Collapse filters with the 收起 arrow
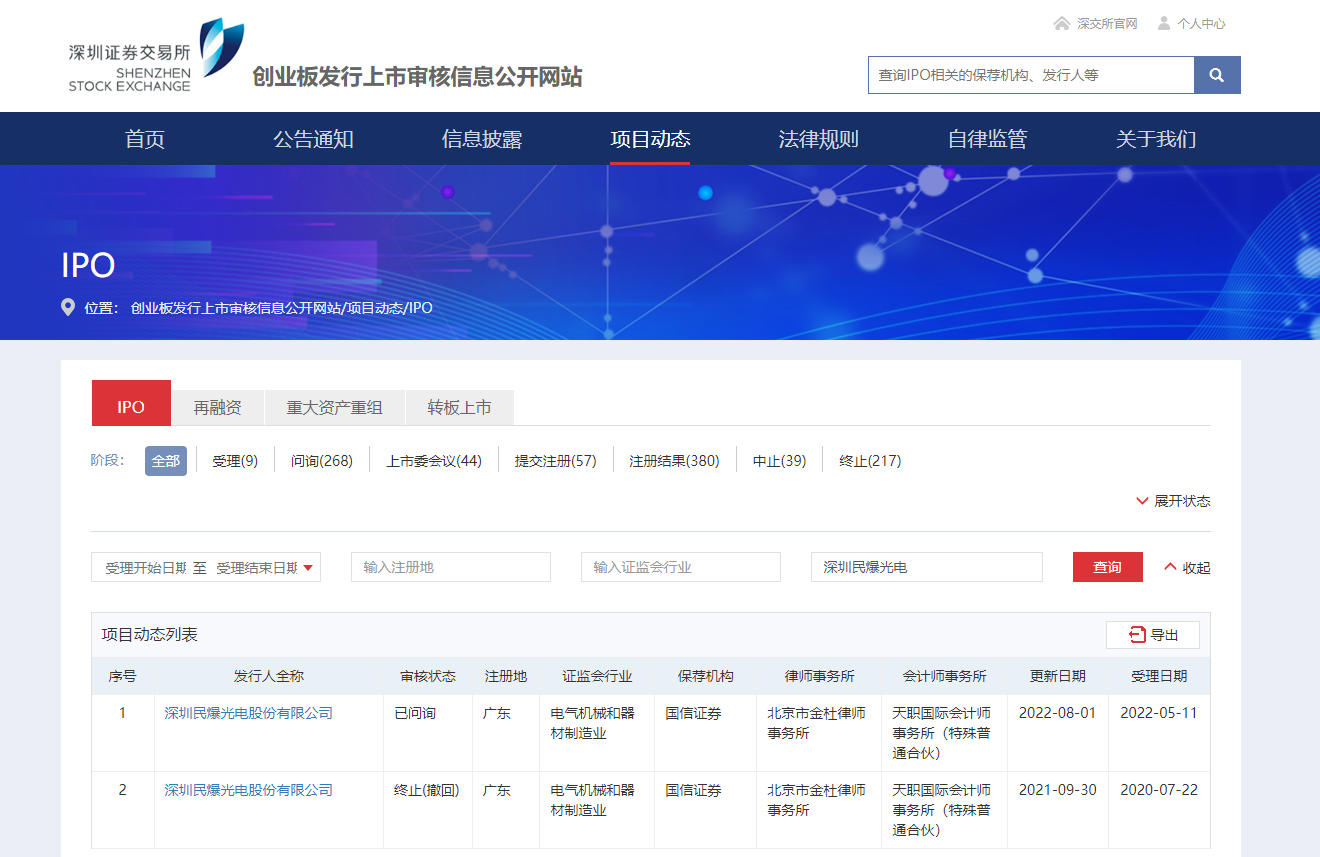The image size is (1320, 857). coord(1187,567)
